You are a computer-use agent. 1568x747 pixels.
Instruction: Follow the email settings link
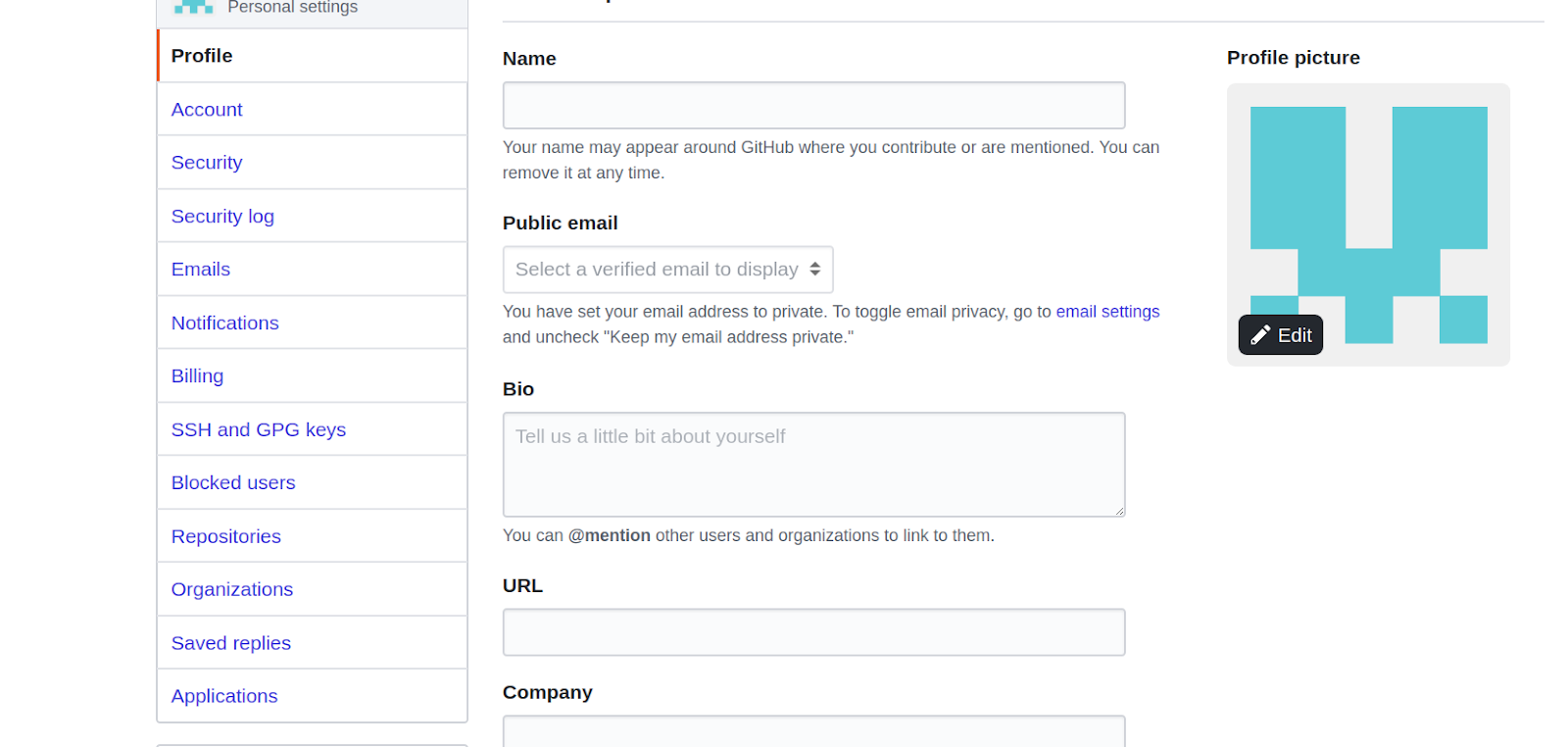(1107, 312)
